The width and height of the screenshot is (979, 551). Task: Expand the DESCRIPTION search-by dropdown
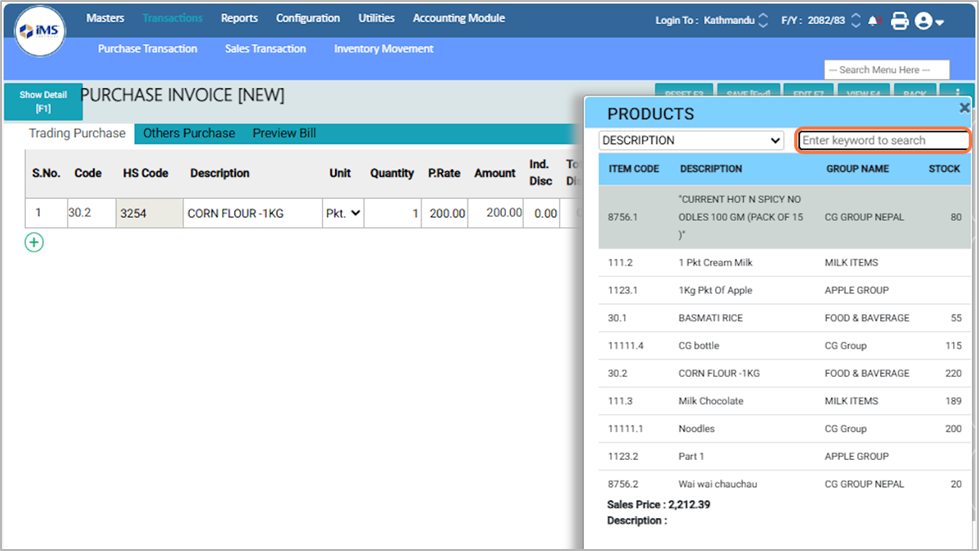point(691,141)
